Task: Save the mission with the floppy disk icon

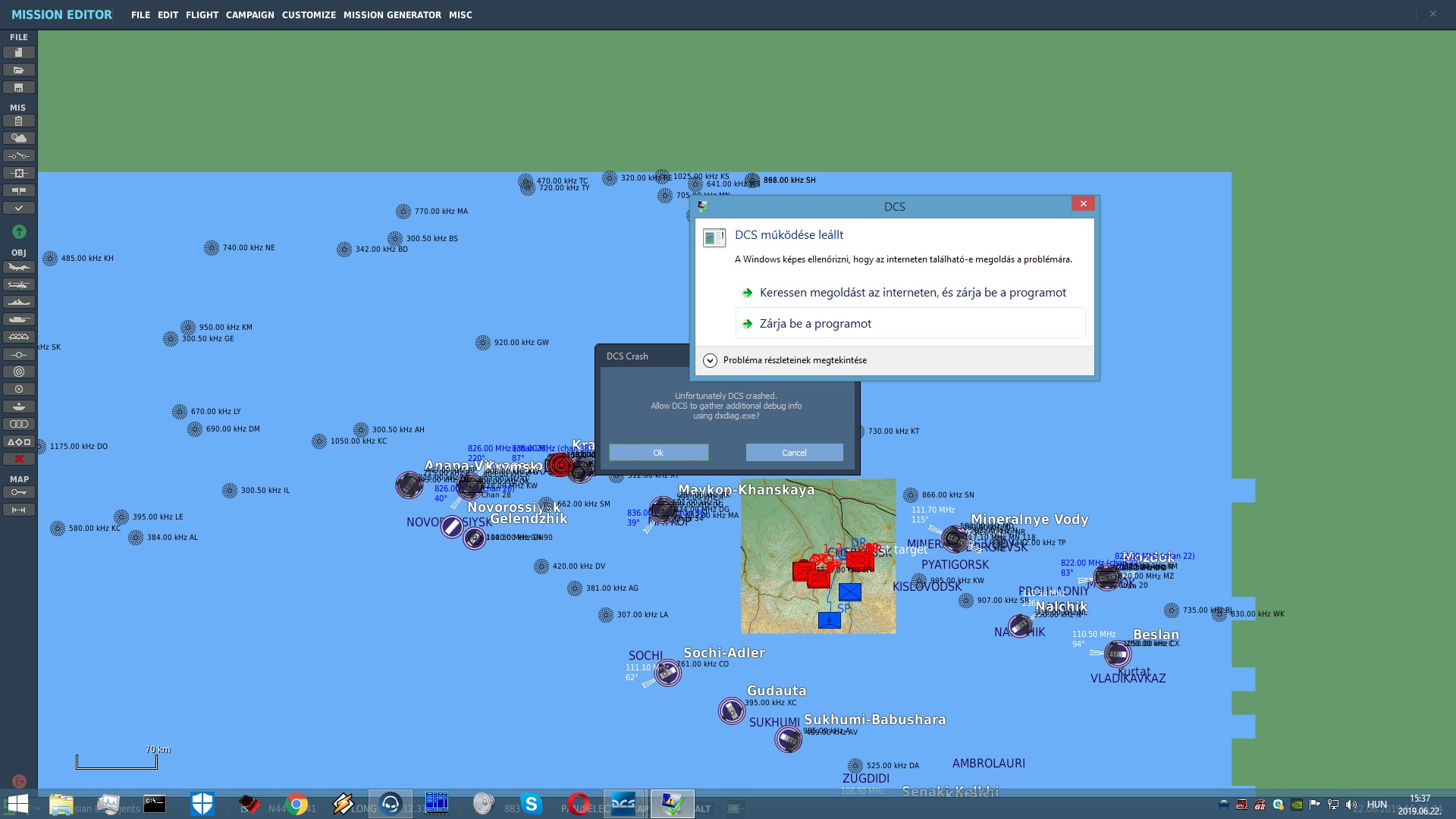Action: click(x=19, y=87)
